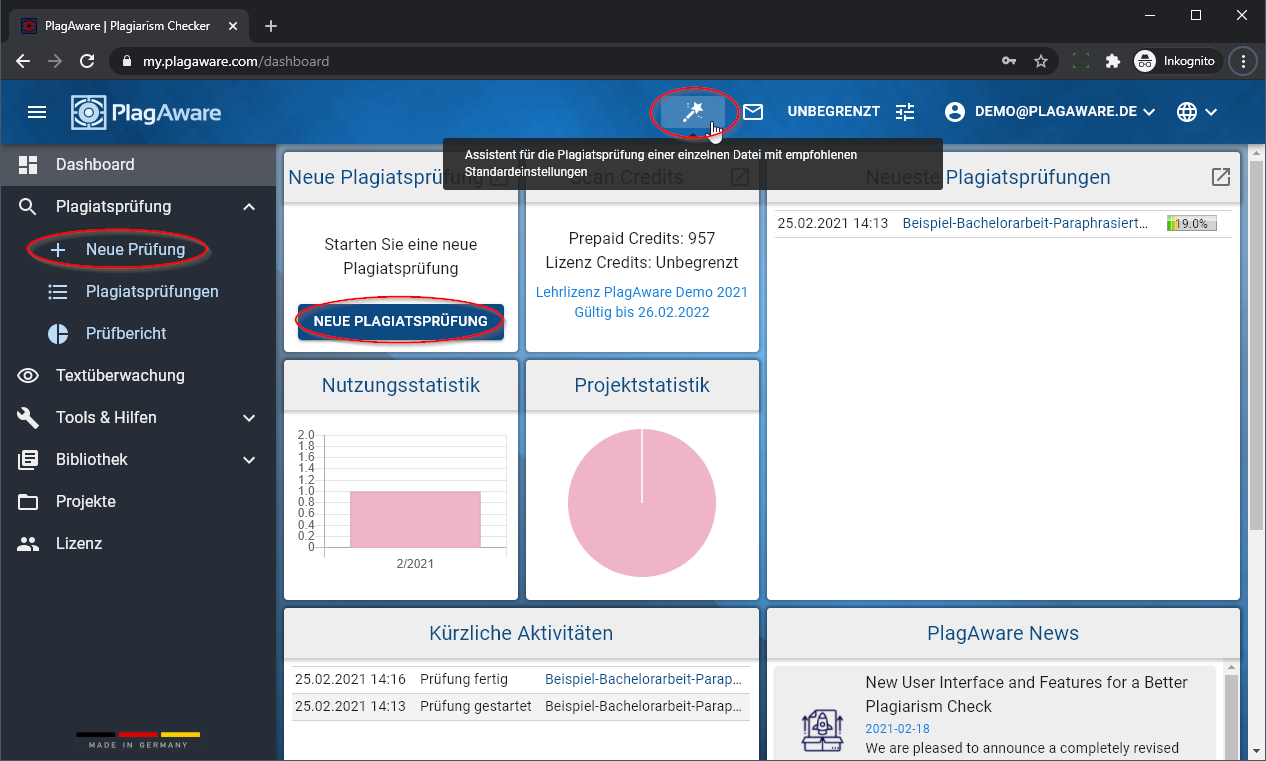Click the Prüfbericht pie chart icon
Screen dimensions: 1266x761
click(x=58, y=333)
